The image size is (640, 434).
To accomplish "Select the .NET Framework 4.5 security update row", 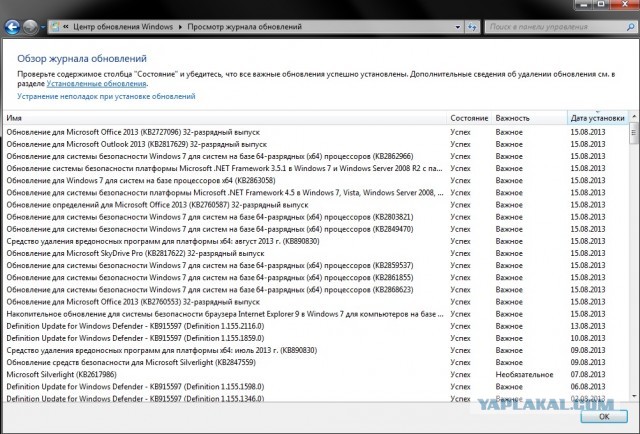I will pyautogui.click(x=316, y=193).
